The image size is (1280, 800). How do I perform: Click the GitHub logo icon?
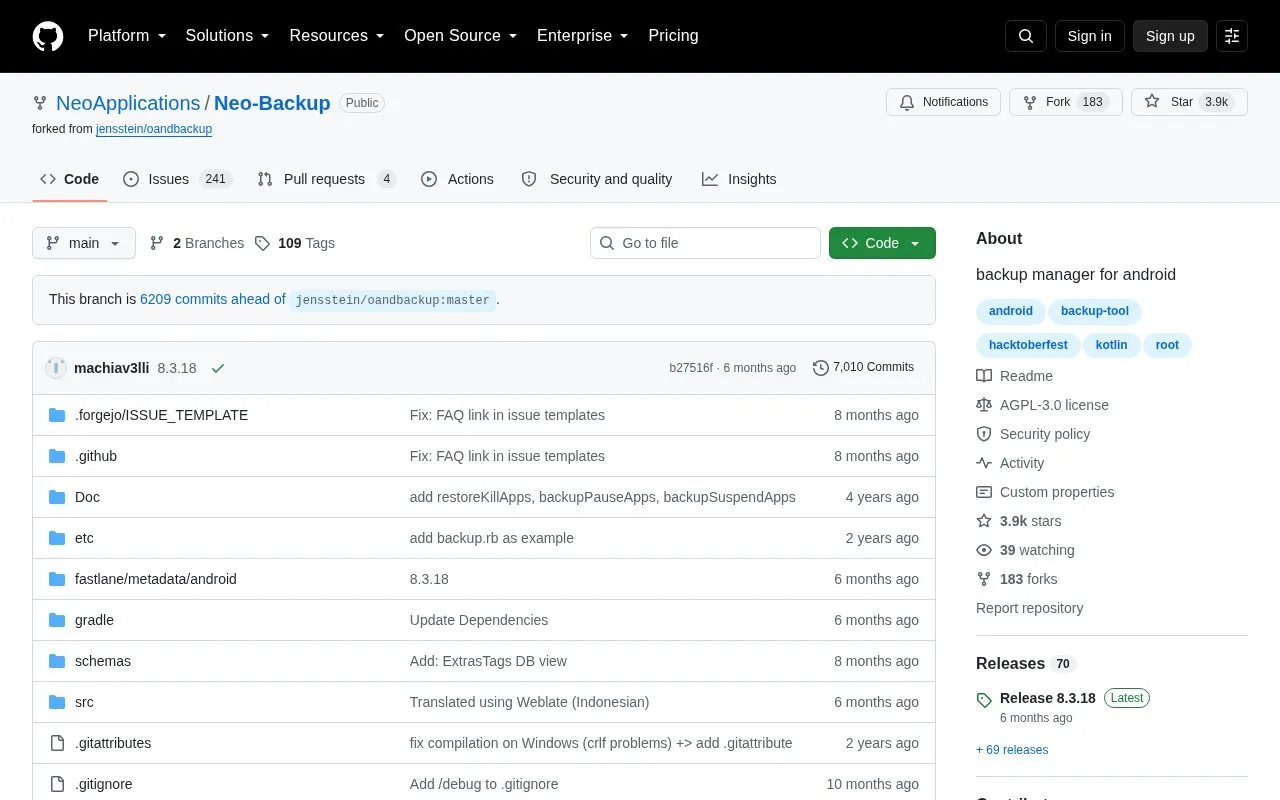coord(48,36)
